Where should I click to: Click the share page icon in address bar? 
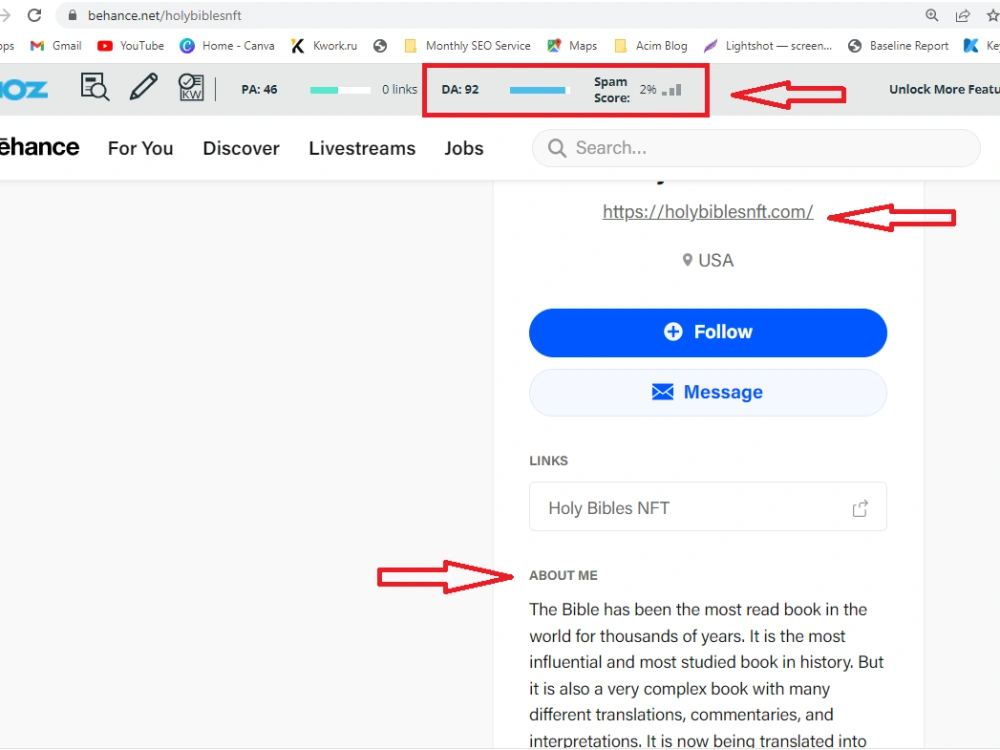click(963, 15)
